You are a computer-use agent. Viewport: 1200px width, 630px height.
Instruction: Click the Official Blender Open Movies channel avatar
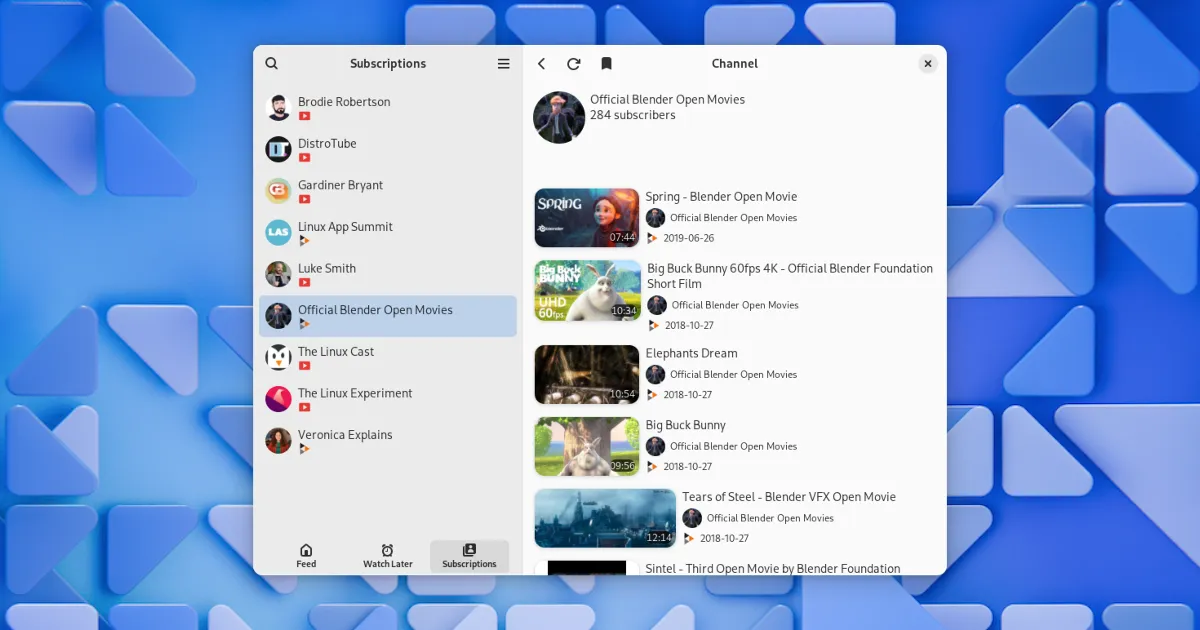click(559, 117)
